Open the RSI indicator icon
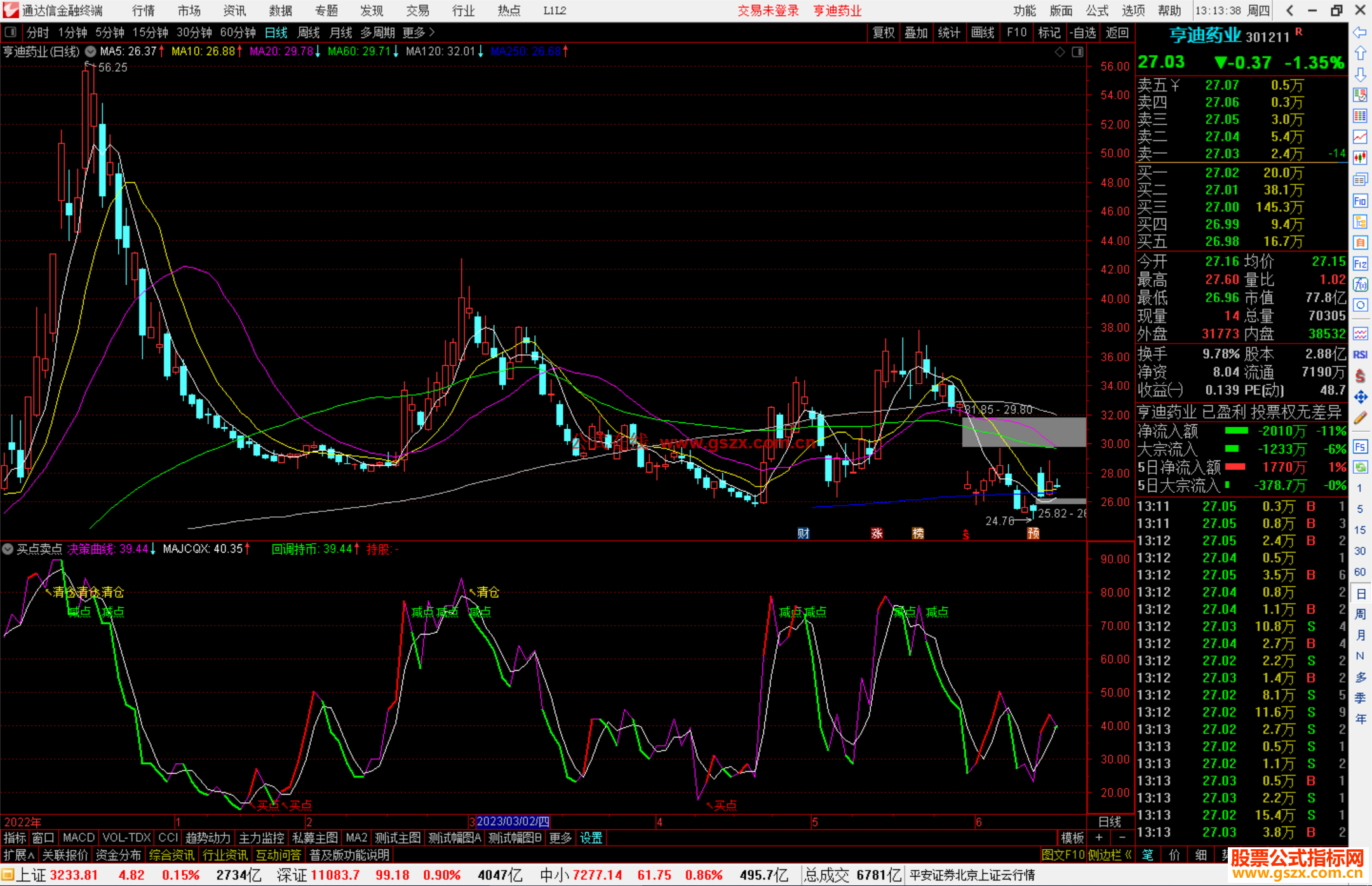Viewport: 1372px width, 886px height. coord(1360,354)
